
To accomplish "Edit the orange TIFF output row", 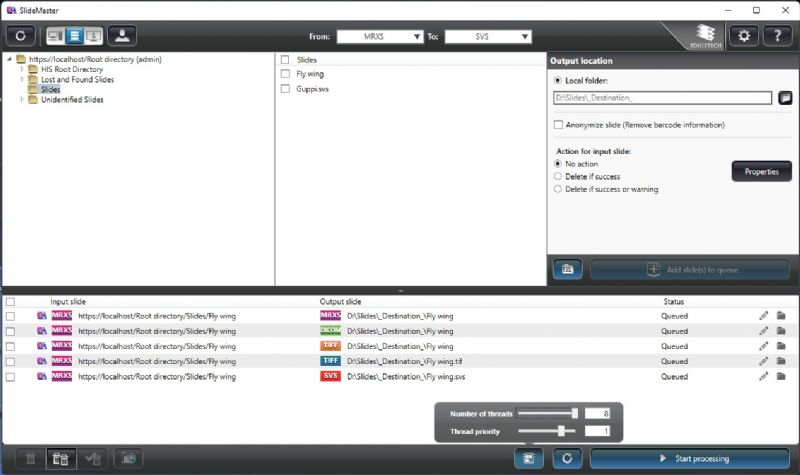I will click(763, 346).
